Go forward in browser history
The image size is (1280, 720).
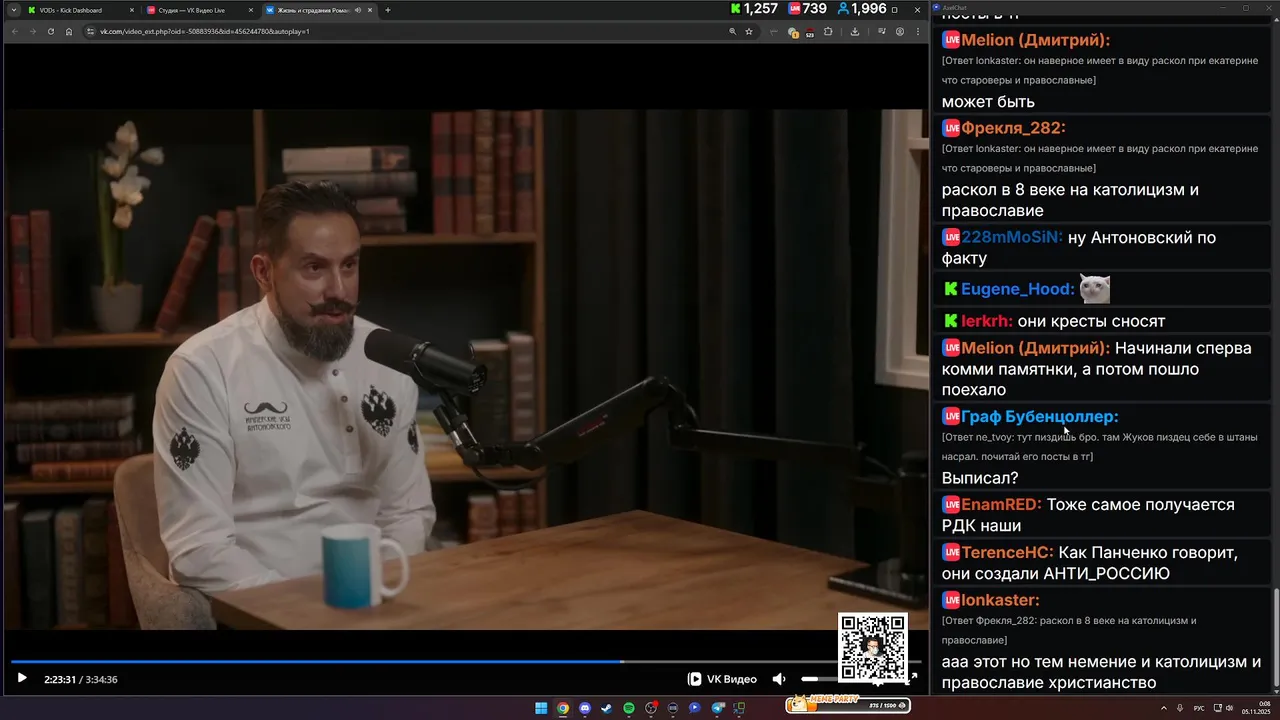(x=33, y=31)
